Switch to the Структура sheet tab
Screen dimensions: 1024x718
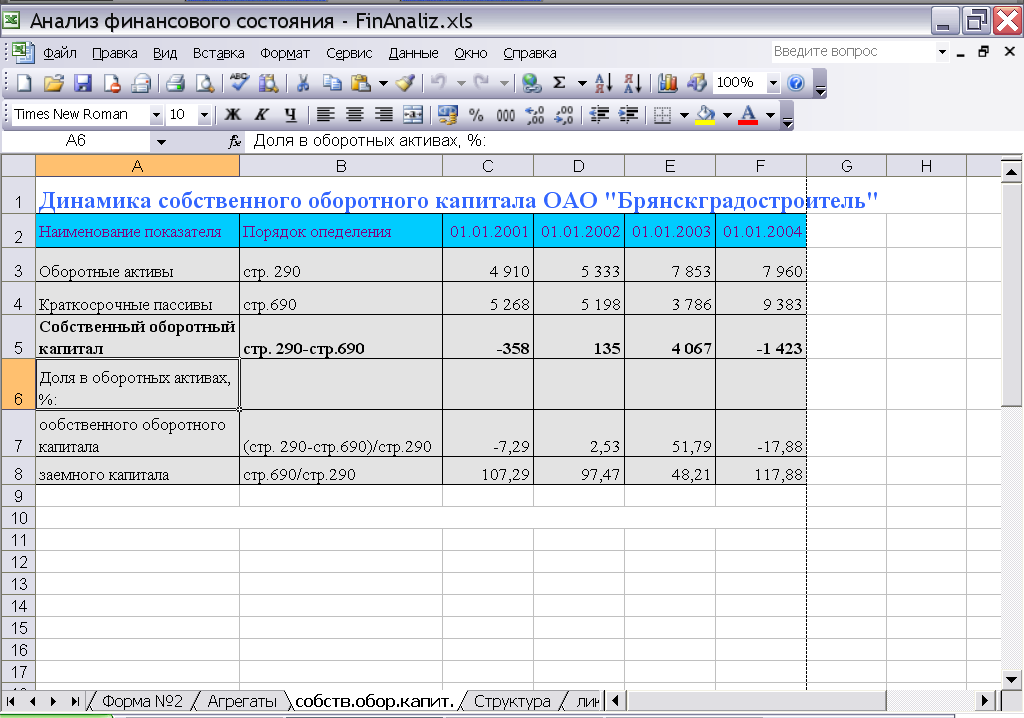[x=512, y=702]
